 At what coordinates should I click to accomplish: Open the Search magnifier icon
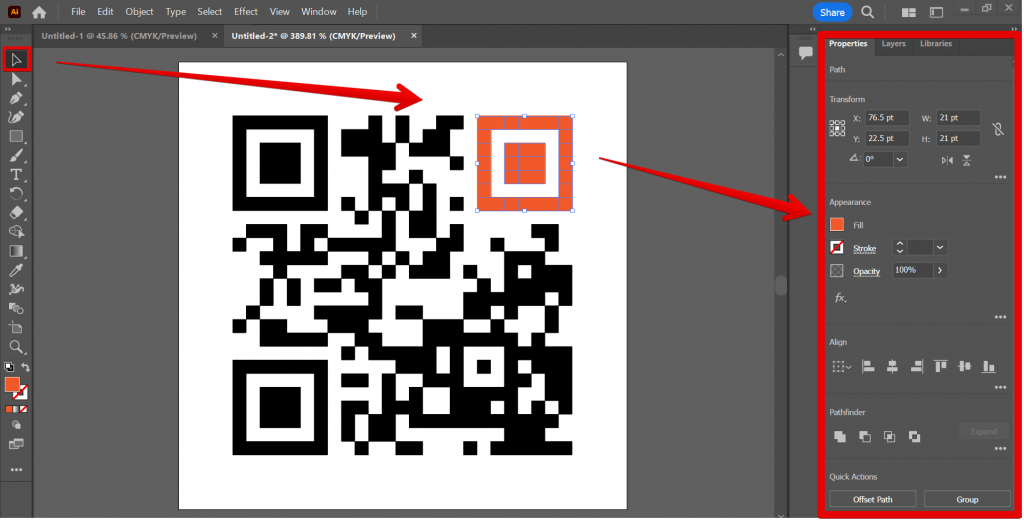click(x=867, y=12)
